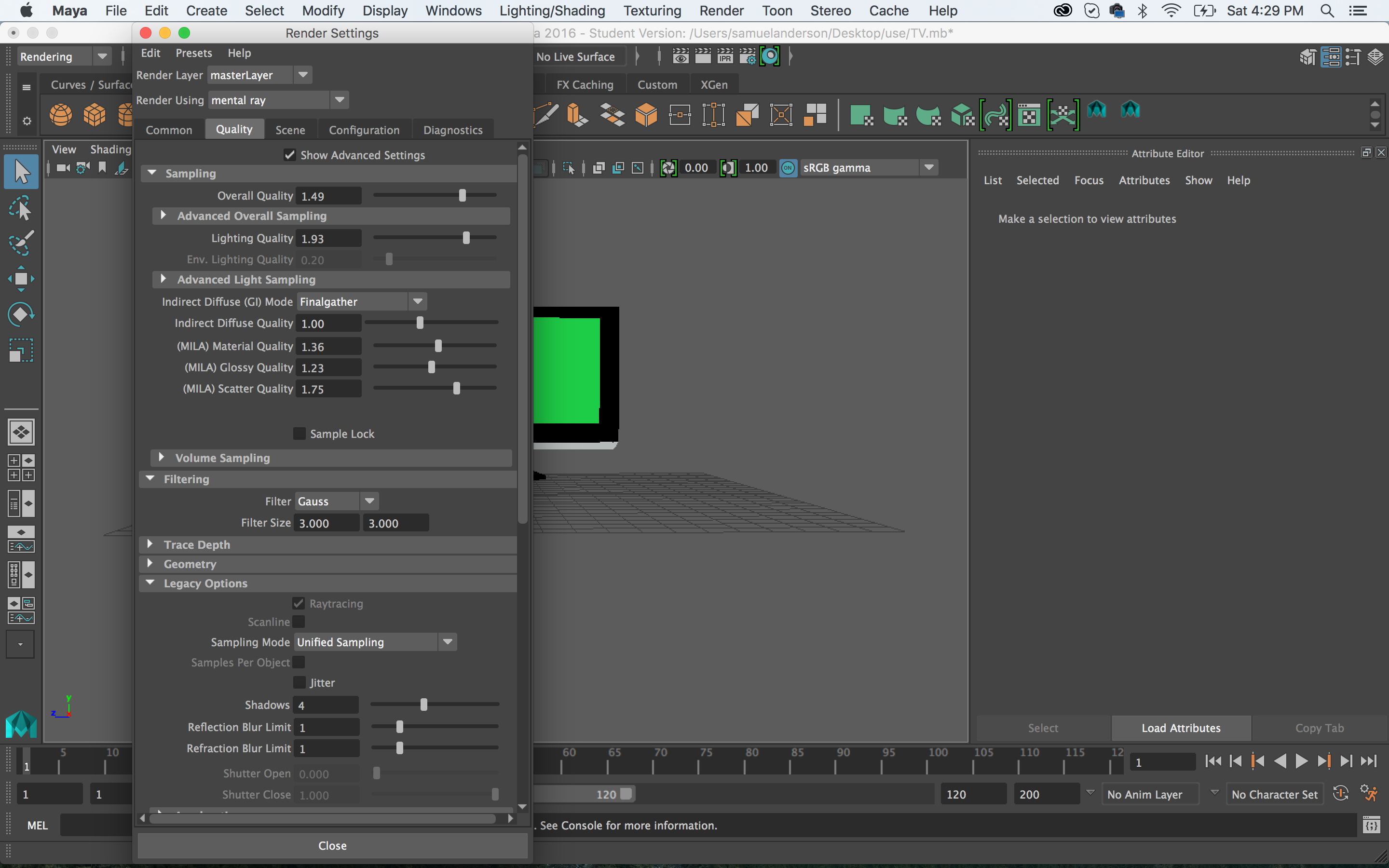Open Render Settings via the toolbar gear icon
The height and width of the screenshot is (868, 1389).
point(748,55)
